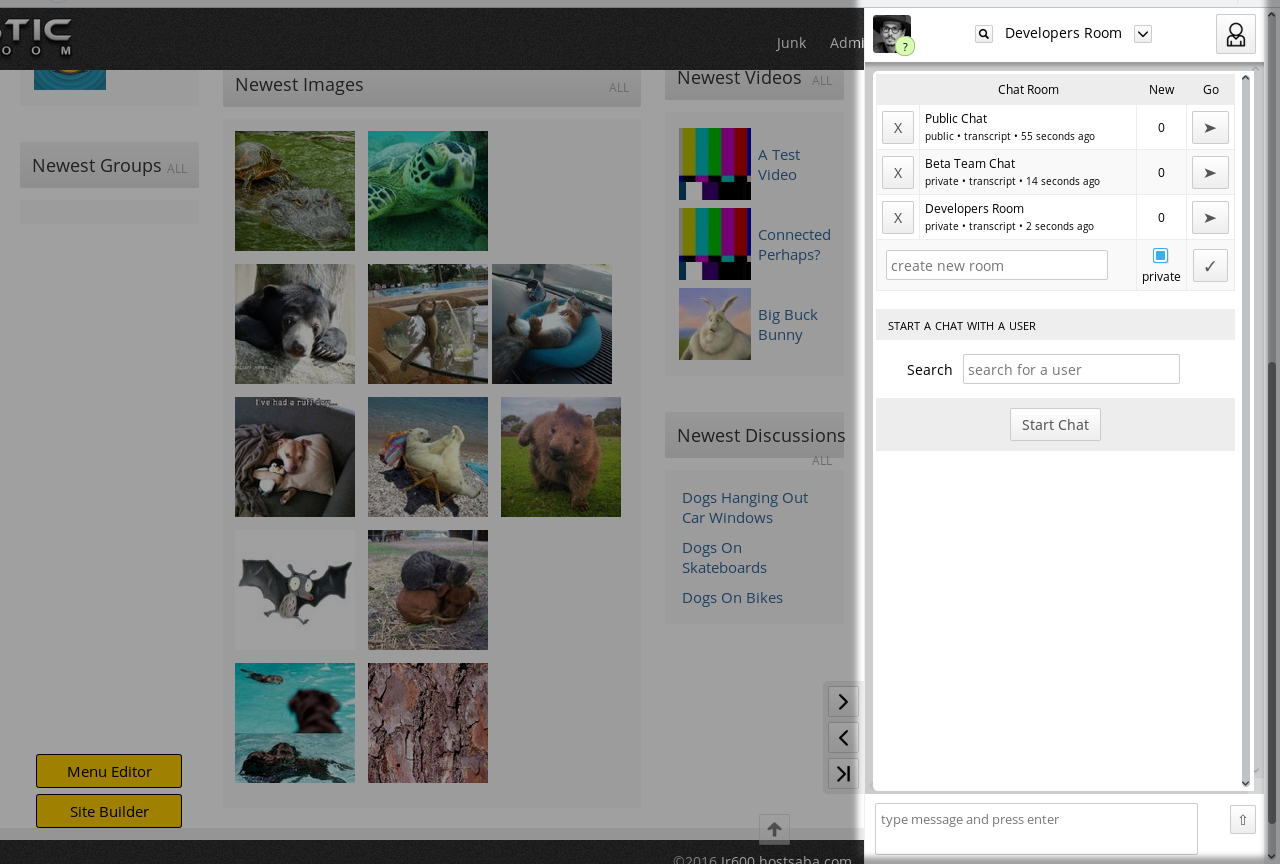Go to Public Chat using arrow button
Viewport: 1280px width, 864px height.
click(1210, 128)
